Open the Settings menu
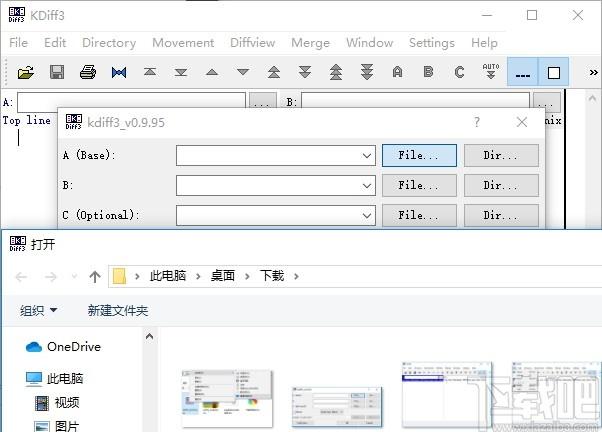The height and width of the screenshot is (432, 602). coord(432,43)
